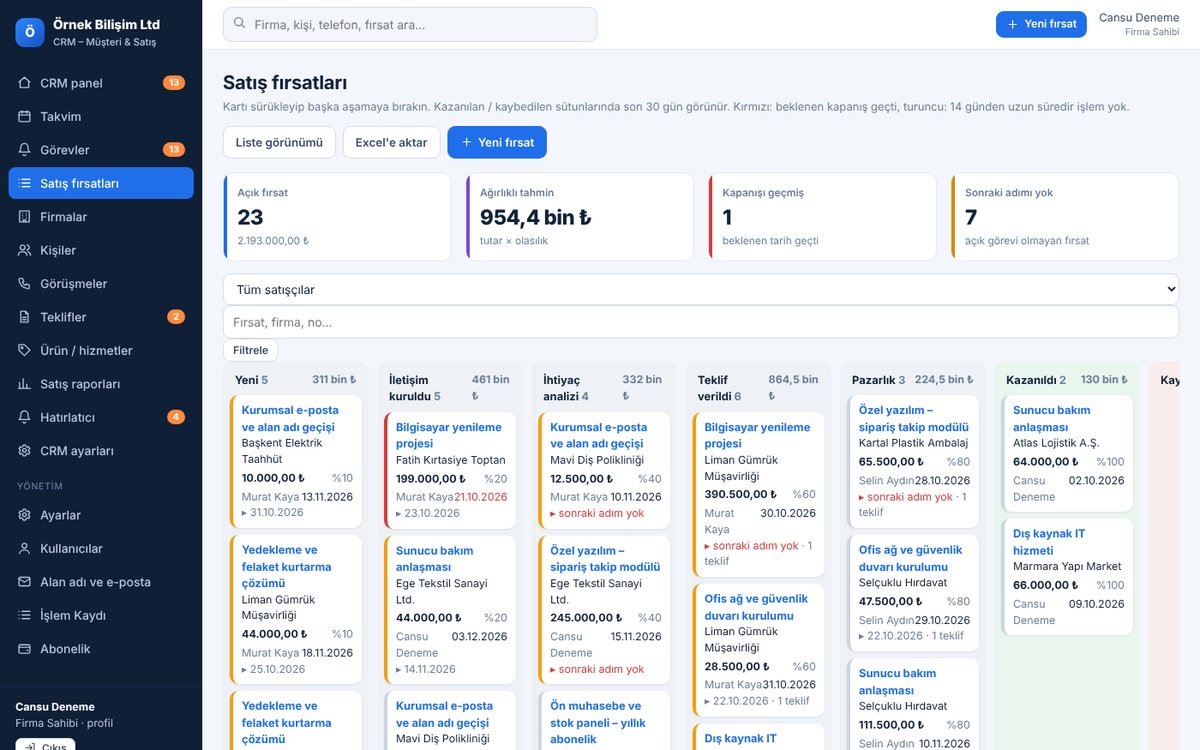Click the Ayarlar gear icon under Yönetim
Screen dimensions: 1200x750
pos(25,515)
